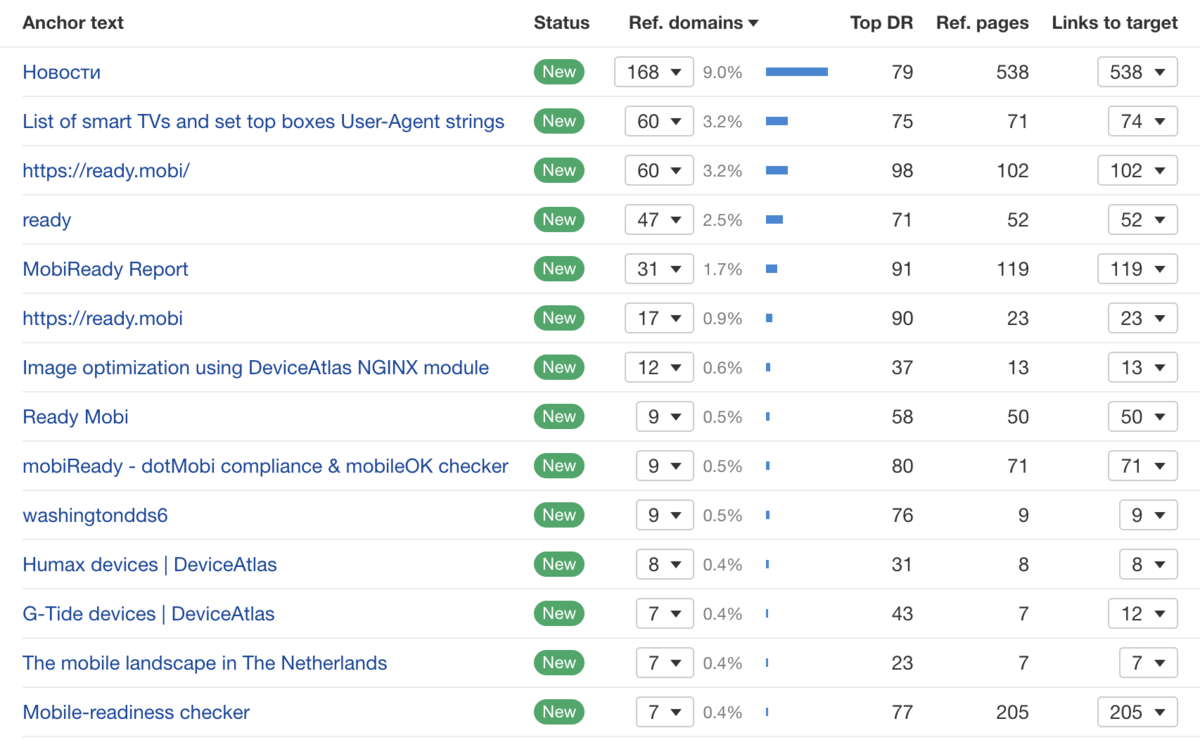Click the Ref. pages column header
This screenshot has height=740, width=1200.
(982, 23)
